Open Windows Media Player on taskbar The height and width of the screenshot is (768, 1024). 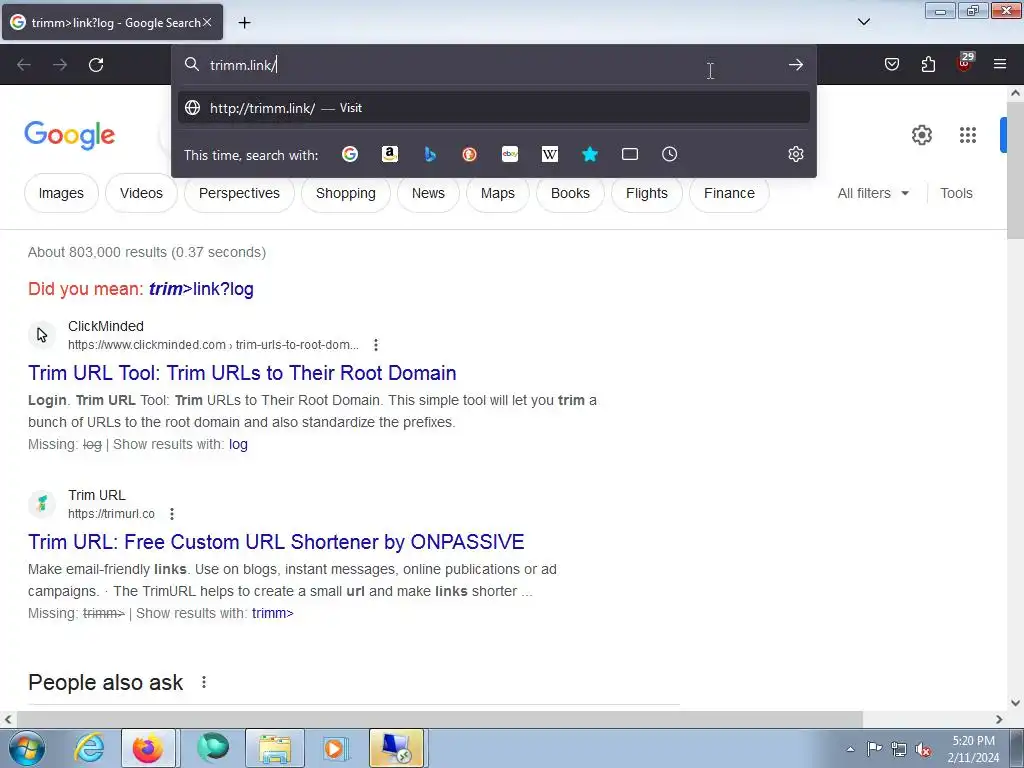(x=335, y=748)
